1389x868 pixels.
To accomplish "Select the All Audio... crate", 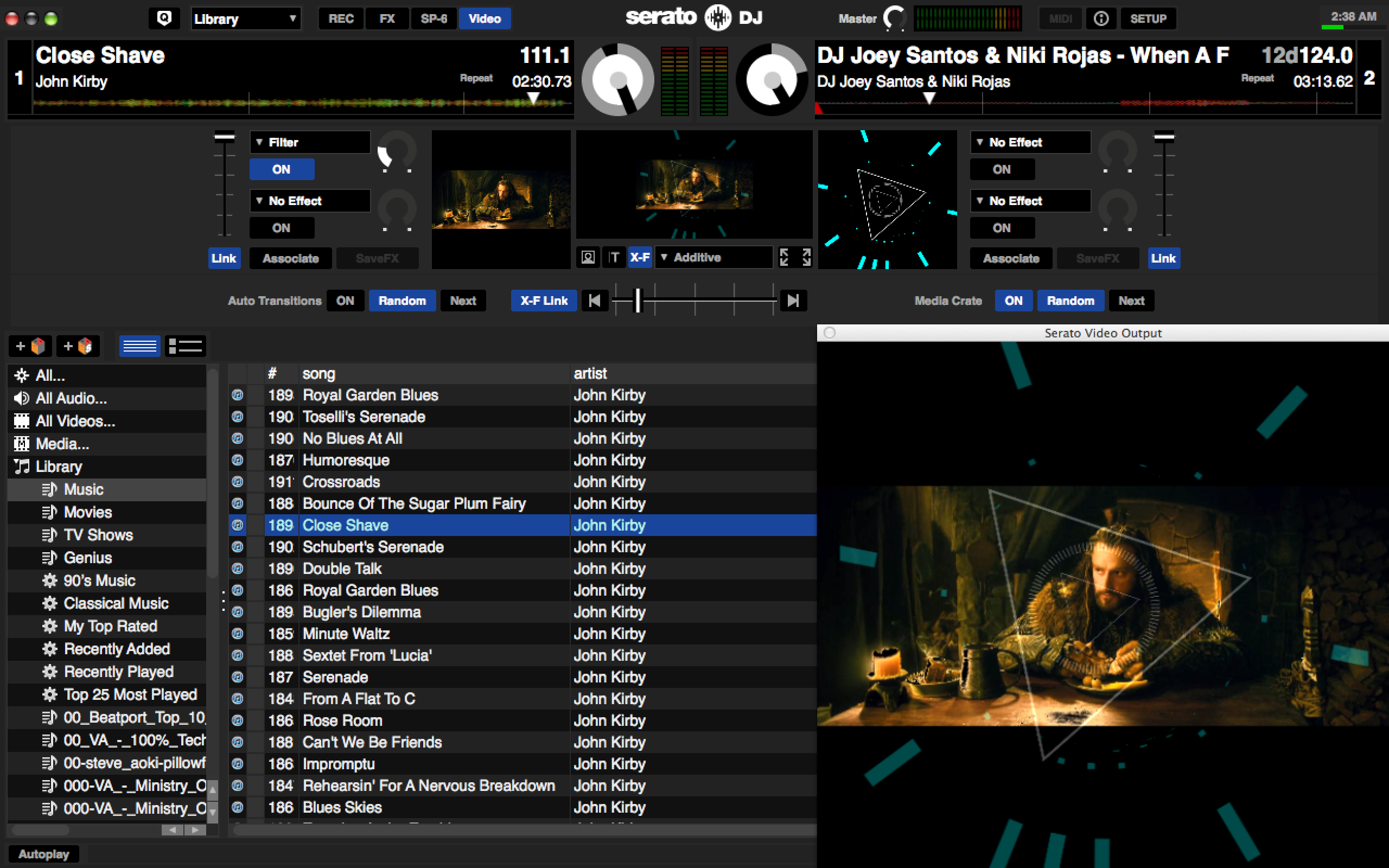I will [x=107, y=398].
